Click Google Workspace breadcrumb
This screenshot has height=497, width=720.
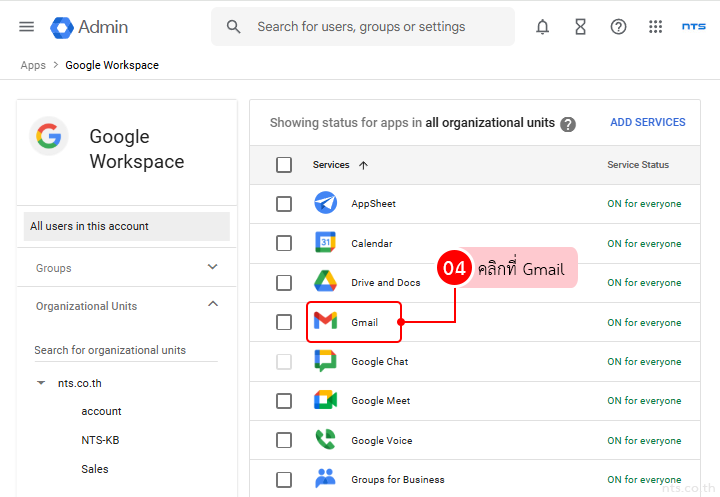pyautogui.click(x=112, y=65)
